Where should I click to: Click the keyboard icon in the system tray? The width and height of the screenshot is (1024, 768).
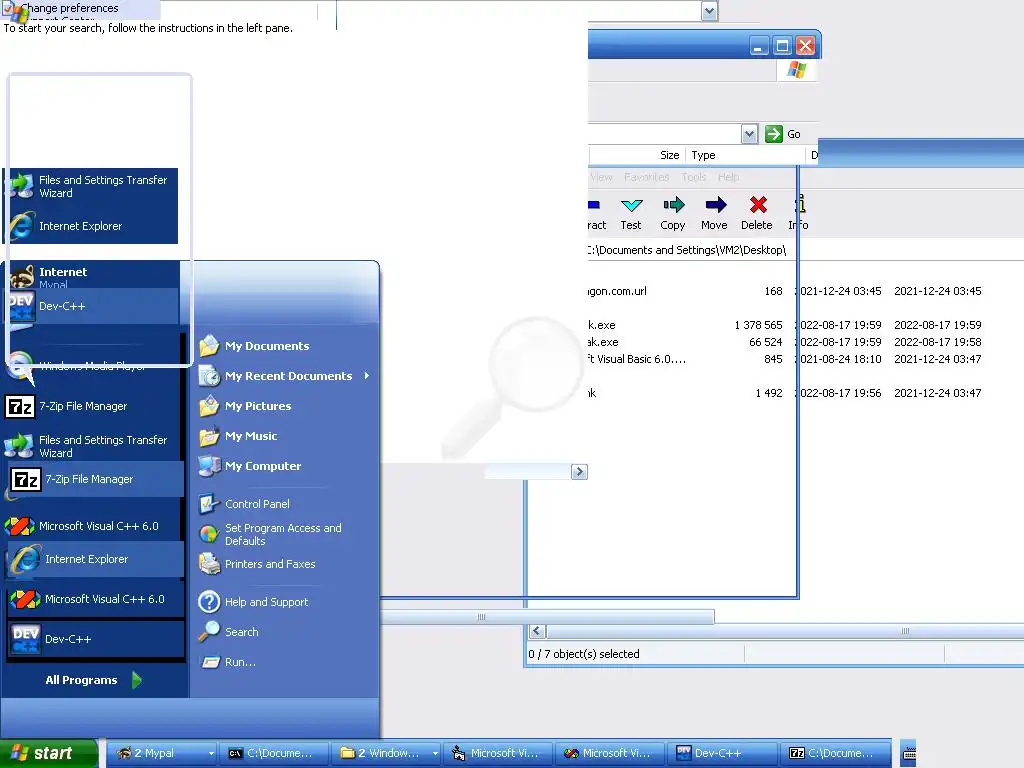click(909, 754)
